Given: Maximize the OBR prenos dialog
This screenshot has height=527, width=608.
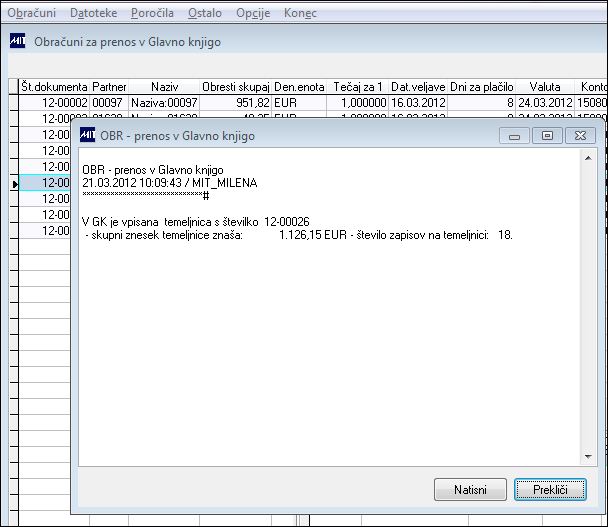Looking at the screenshot, I should click(x=547, y=136).
